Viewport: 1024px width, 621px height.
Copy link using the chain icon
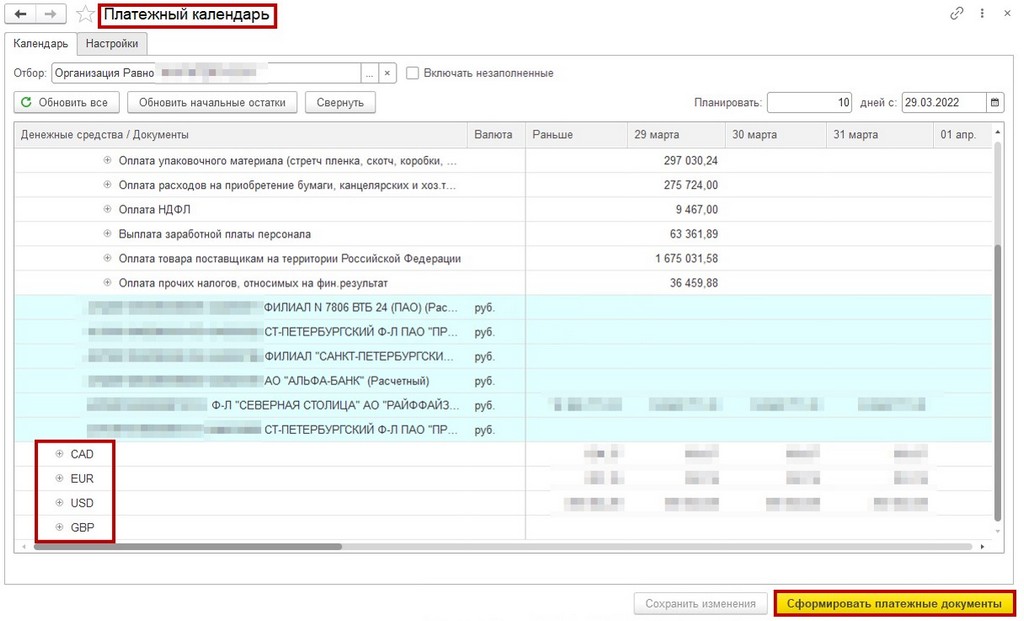point(956,13)
